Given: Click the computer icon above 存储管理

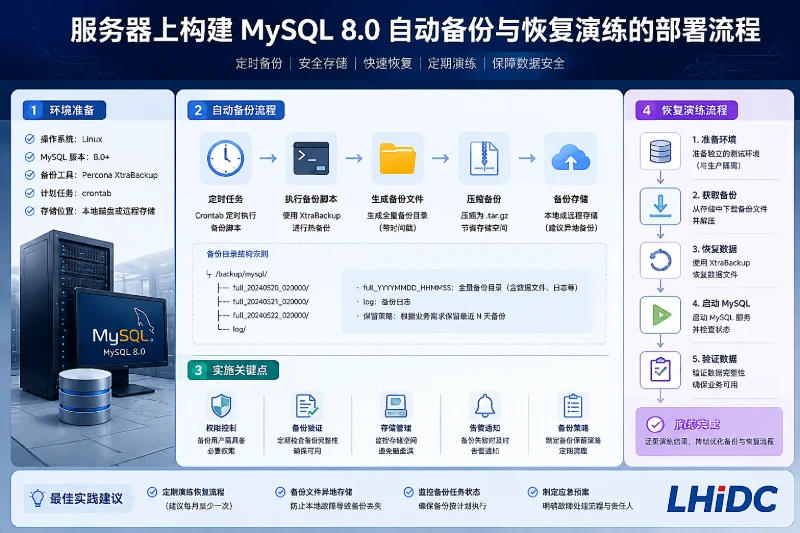Looking at the screenshot, I should click(396, 406).
